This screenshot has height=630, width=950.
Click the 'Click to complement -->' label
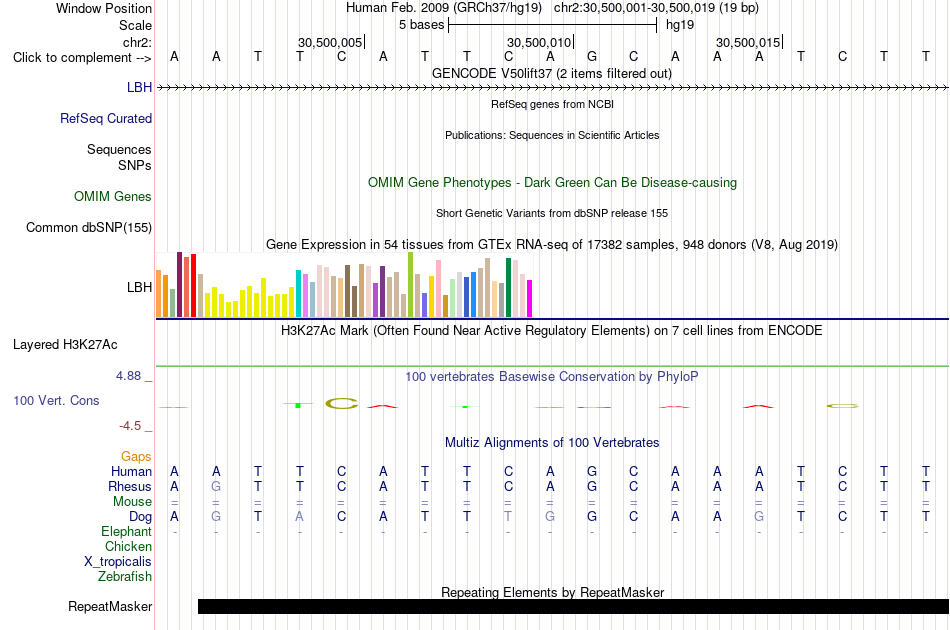[x=82, y=58]
